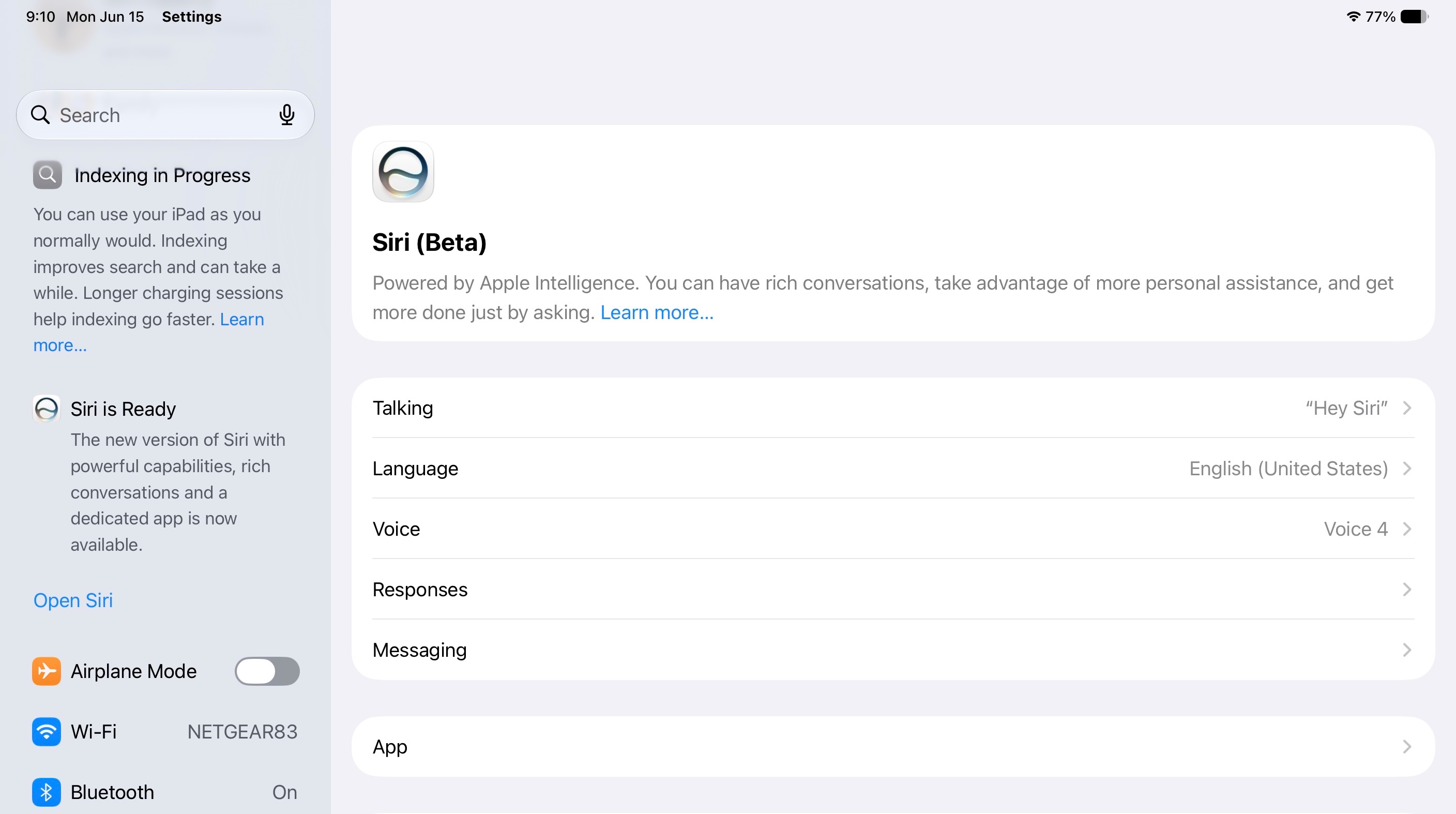The height and width of the screenshot is (814, 1456).
Task: Click the Indexing in Progress icon
Action: 48,175
